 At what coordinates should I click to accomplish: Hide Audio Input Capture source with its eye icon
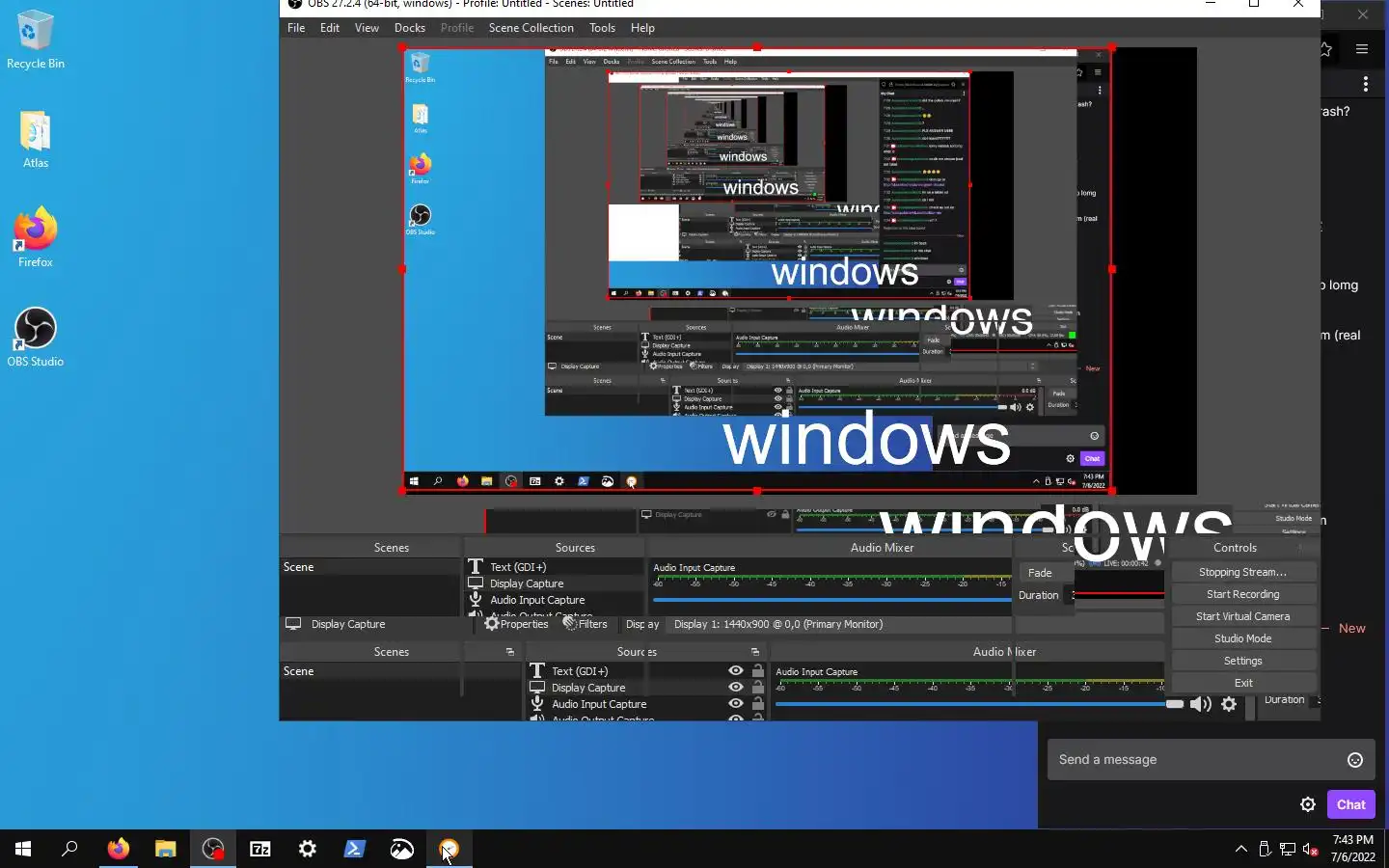[736, 704]
